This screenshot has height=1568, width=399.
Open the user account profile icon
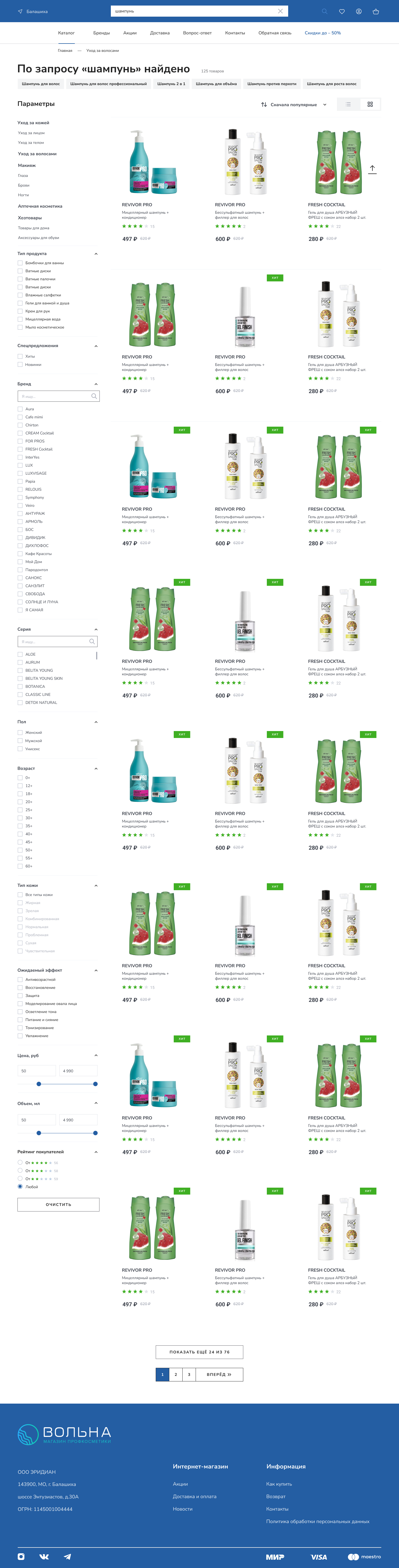click(x=359, y=12)
